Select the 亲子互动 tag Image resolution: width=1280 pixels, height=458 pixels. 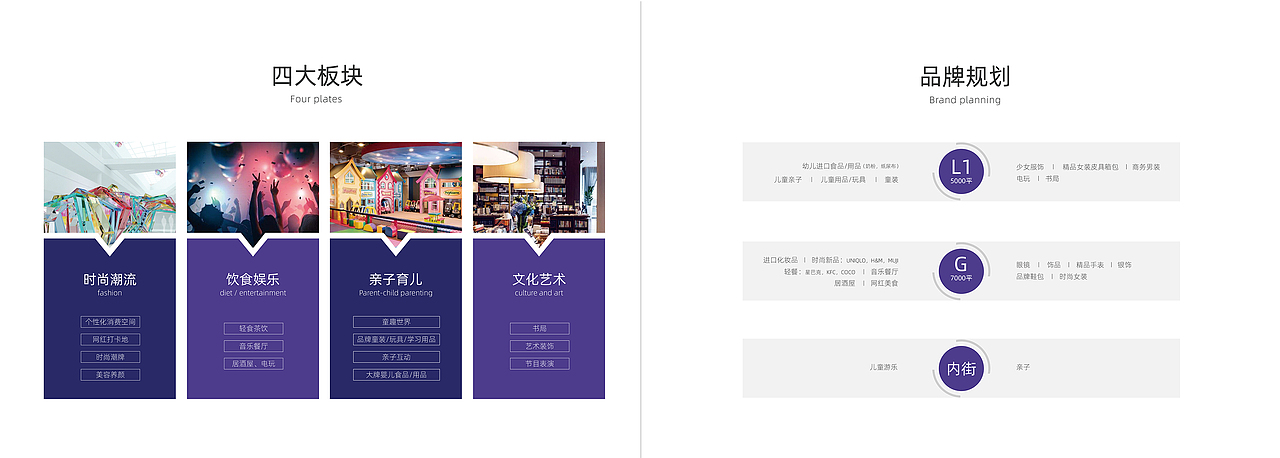coord(396,357)
